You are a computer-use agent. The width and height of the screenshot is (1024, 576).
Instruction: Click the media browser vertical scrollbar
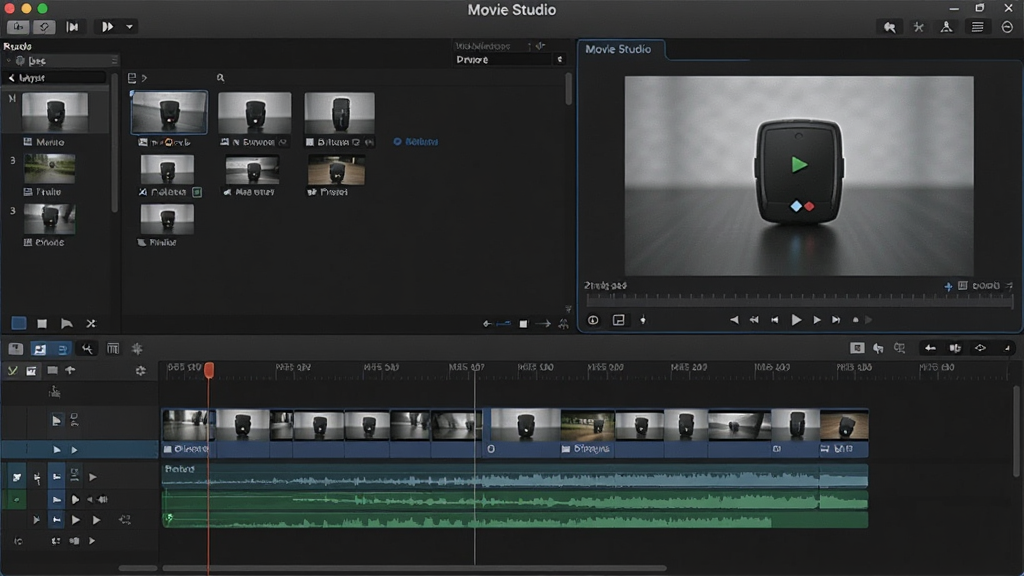click(x=568, y=88)
